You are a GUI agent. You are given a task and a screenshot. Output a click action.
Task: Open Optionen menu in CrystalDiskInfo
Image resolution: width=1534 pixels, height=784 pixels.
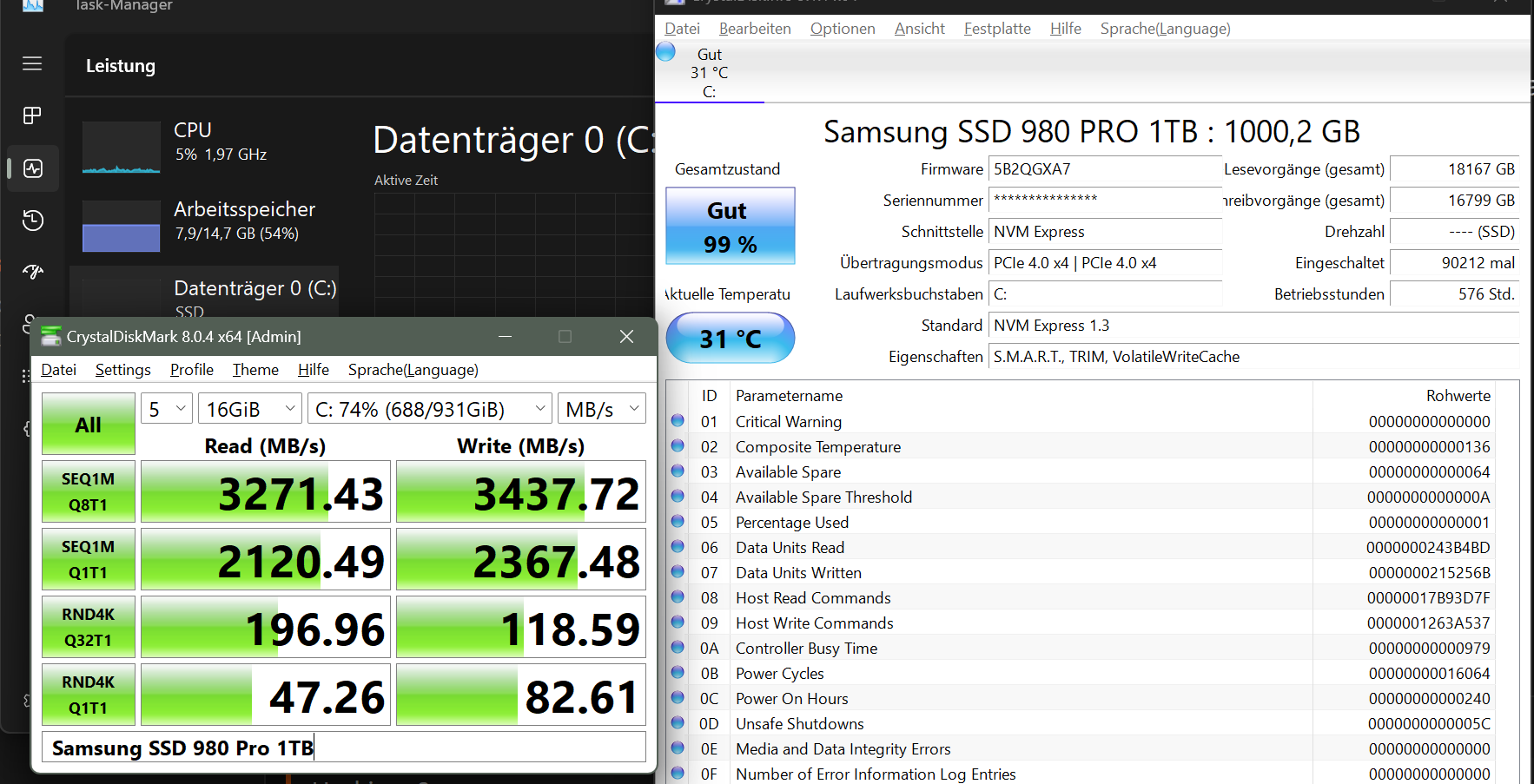click(843, 29)
